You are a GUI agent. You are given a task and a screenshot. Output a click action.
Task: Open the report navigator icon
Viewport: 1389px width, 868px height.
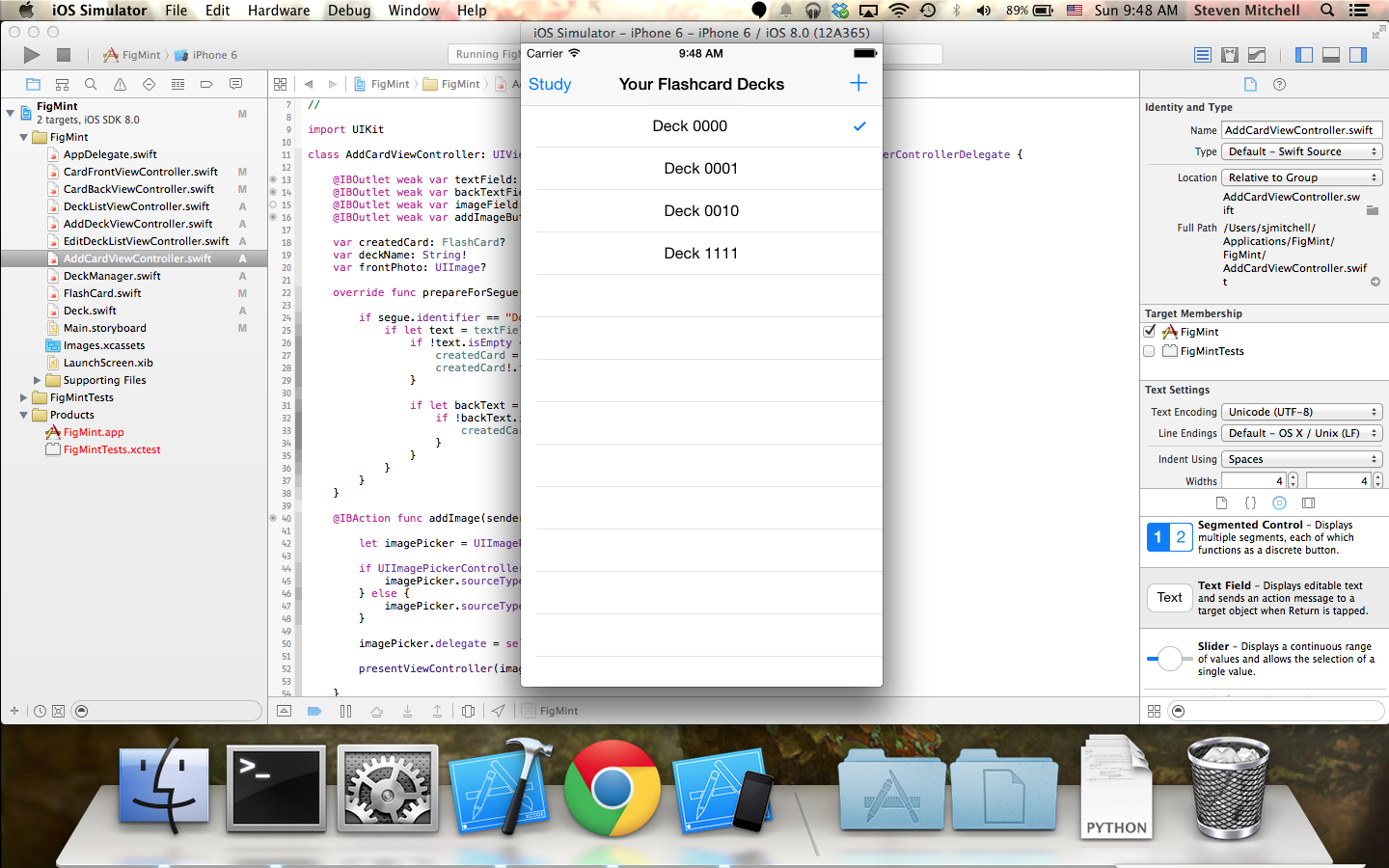[x=235, y=84]
